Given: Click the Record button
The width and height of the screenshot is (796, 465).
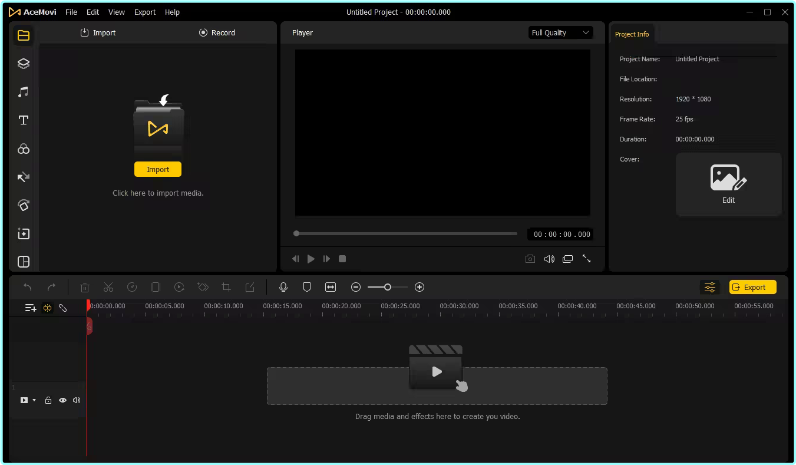Looking at the screenshot, I should click(217, 32).
